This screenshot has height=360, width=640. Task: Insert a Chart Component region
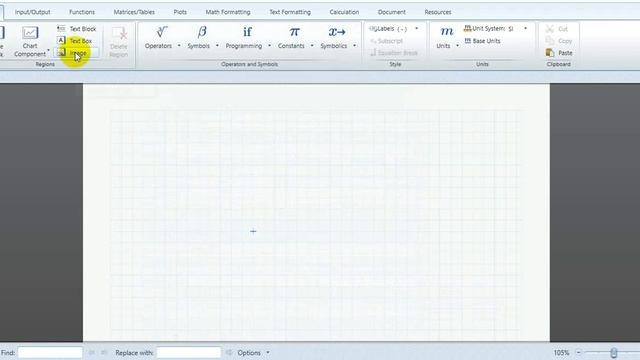[30, 41]
